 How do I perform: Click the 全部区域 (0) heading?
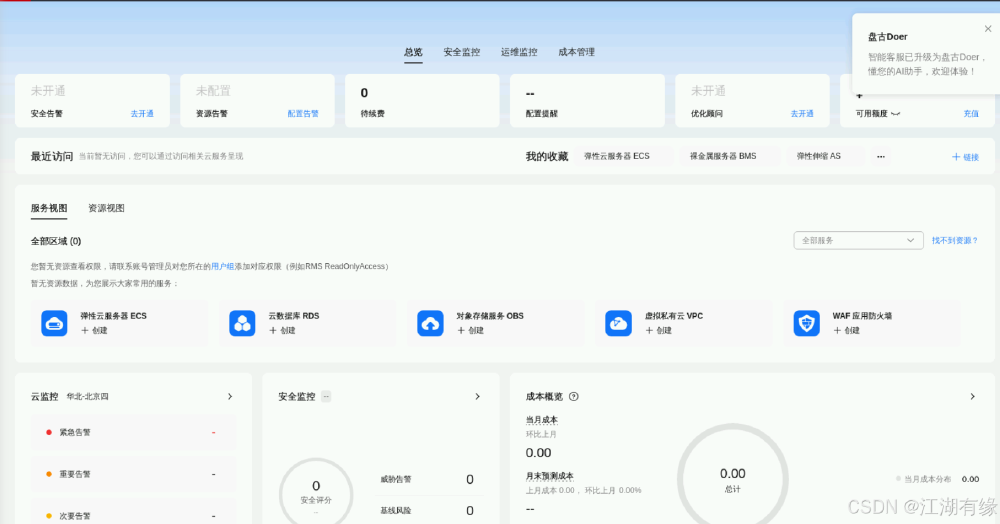tap(56, 241)
